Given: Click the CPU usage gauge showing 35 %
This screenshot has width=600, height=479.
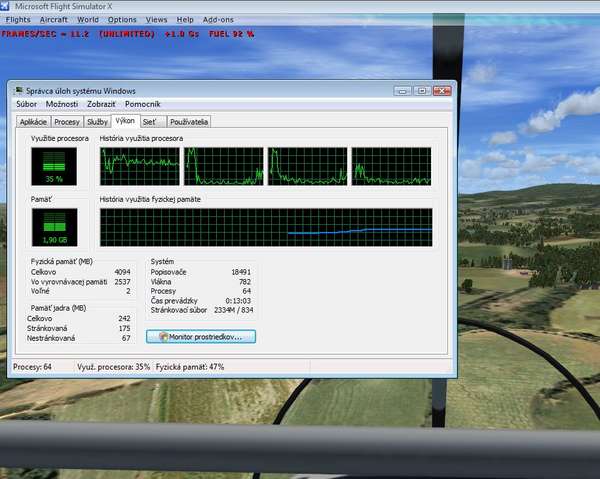Looking at the screenshot, I should 54,166.
